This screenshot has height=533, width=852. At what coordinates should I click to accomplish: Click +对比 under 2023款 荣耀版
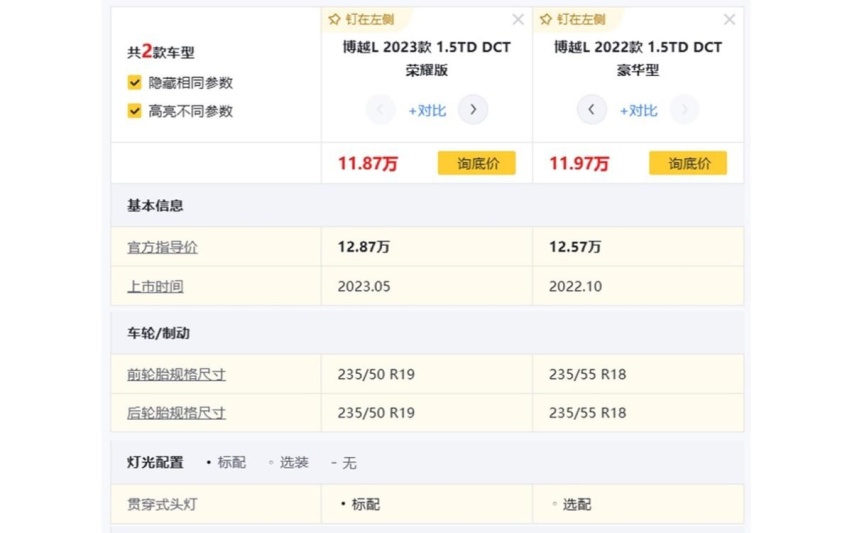427,111
